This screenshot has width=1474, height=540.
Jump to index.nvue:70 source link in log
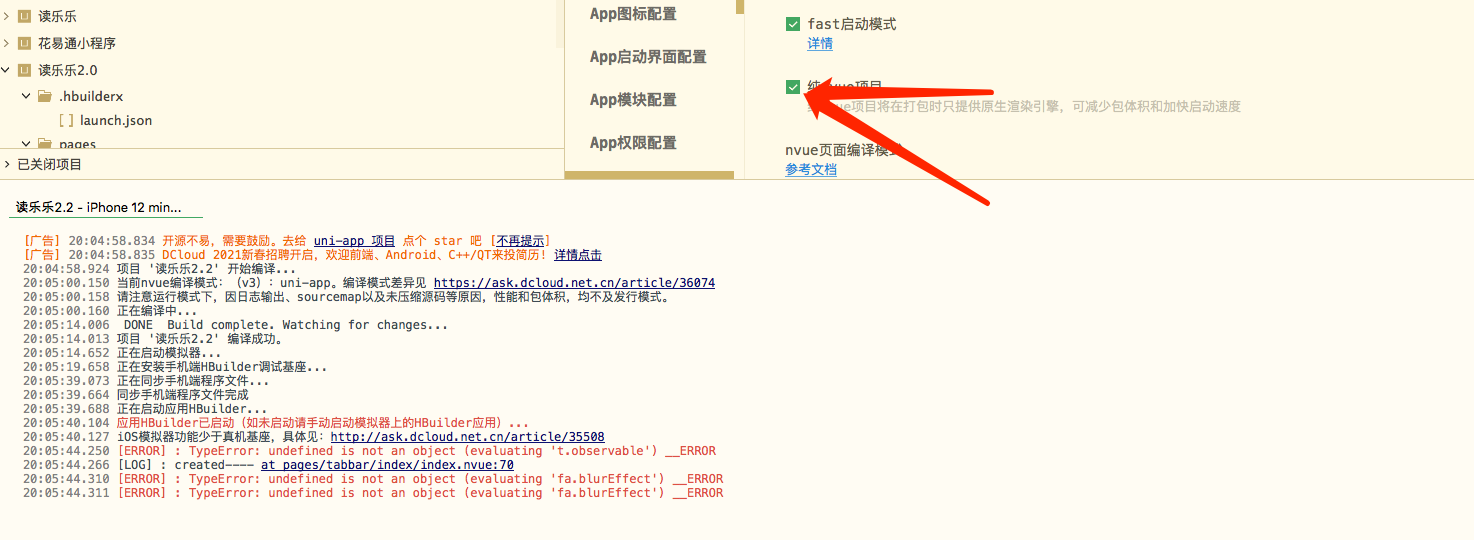pos(387,465)
